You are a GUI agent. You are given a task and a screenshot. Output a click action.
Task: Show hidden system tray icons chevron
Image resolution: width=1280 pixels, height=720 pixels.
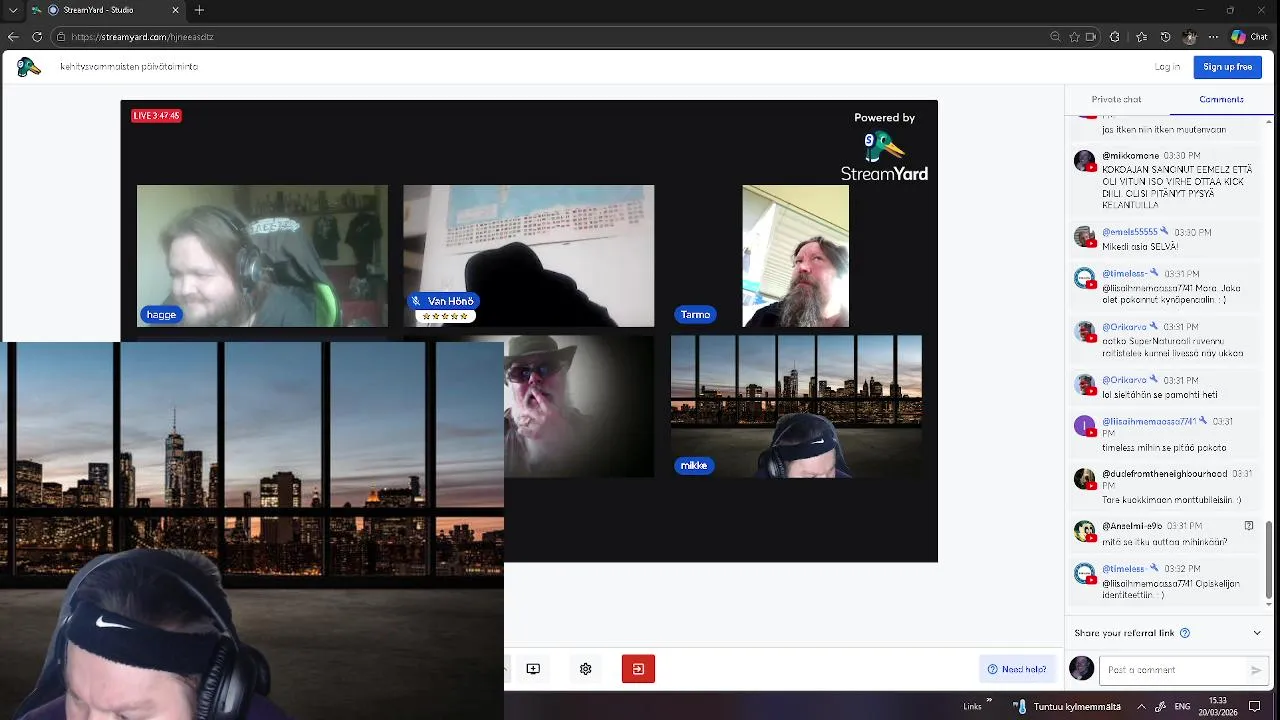pyautogui.click(x=1141, y=706)
